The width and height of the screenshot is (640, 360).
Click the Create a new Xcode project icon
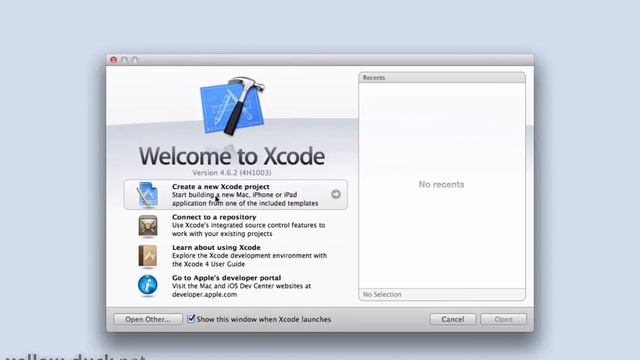(147, 195)
